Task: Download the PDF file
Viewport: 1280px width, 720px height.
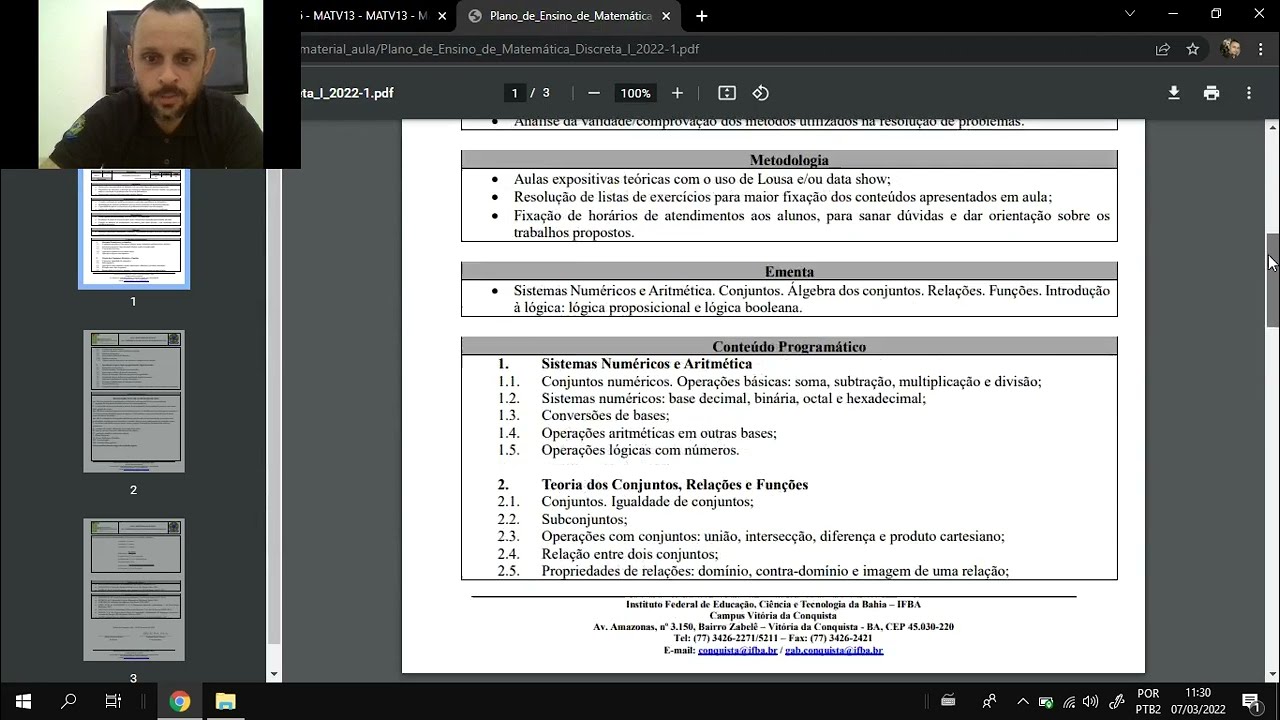Action: coord(1174,93)
